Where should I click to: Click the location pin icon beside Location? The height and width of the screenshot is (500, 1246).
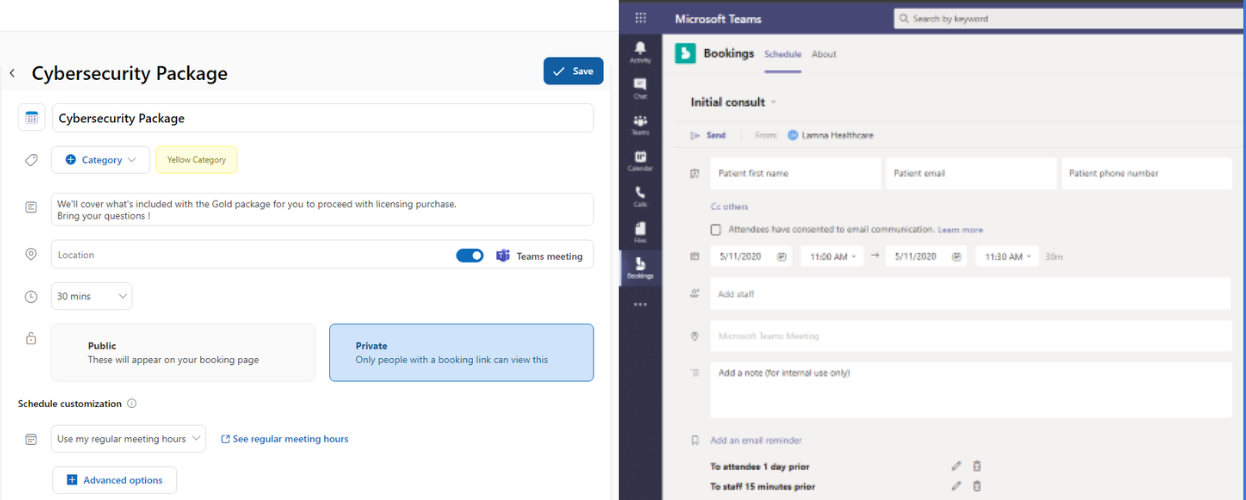32,255
